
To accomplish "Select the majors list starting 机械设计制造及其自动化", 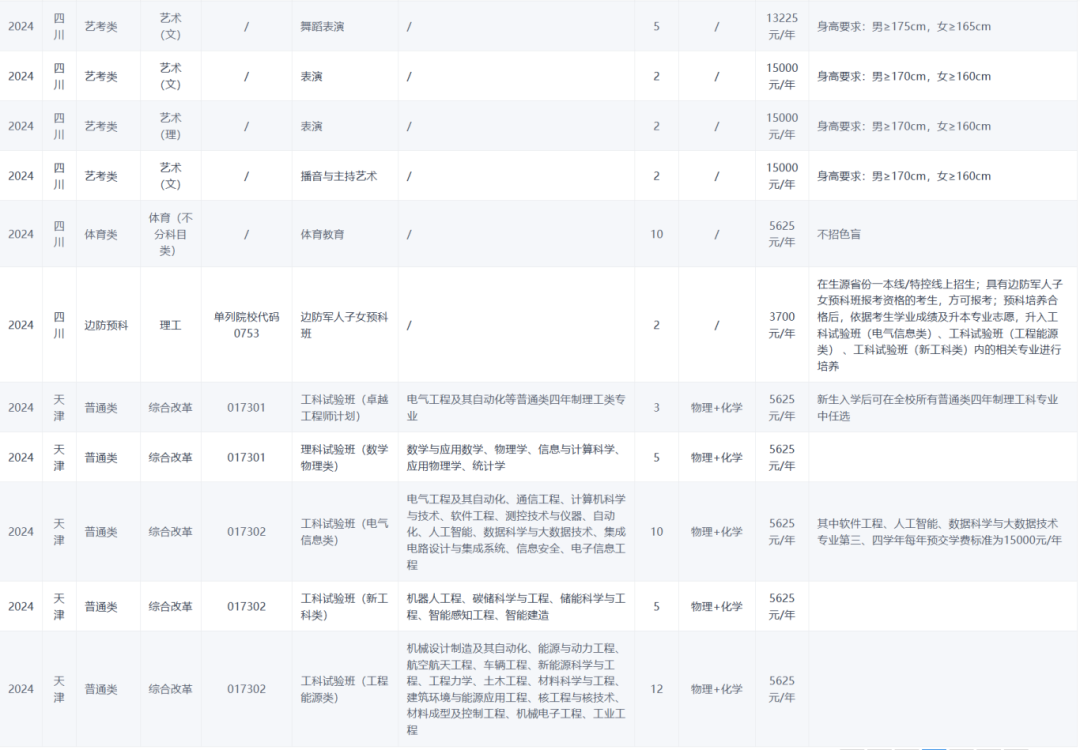I will [516, 689].
